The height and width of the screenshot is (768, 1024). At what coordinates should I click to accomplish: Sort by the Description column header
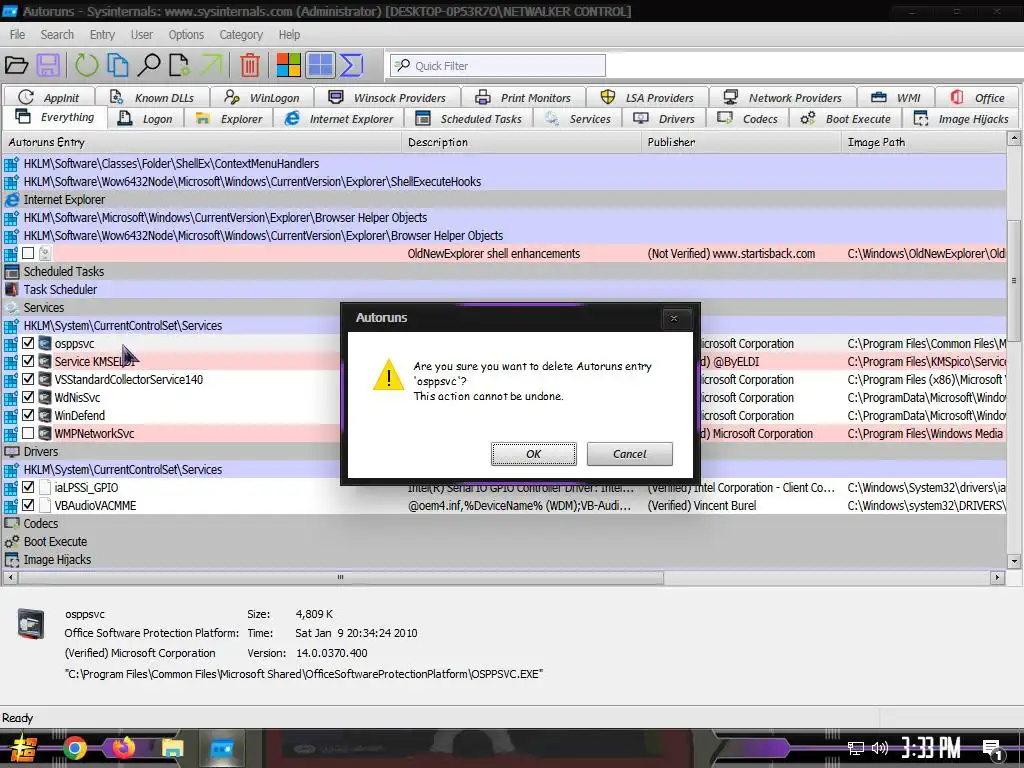click(521, 142)
